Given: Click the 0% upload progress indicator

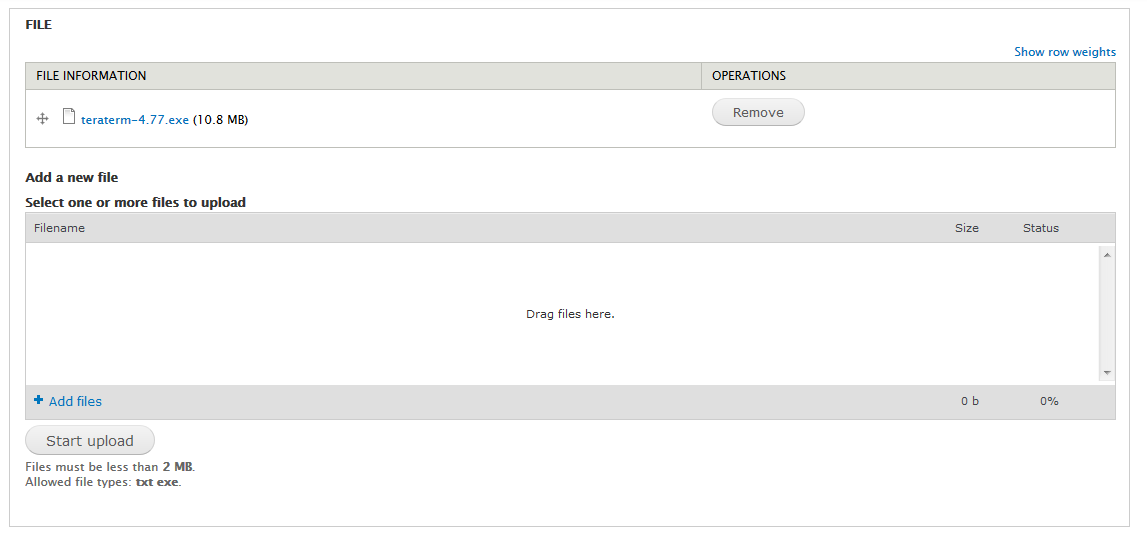Looking at the screenshot, I should 1049,401.
